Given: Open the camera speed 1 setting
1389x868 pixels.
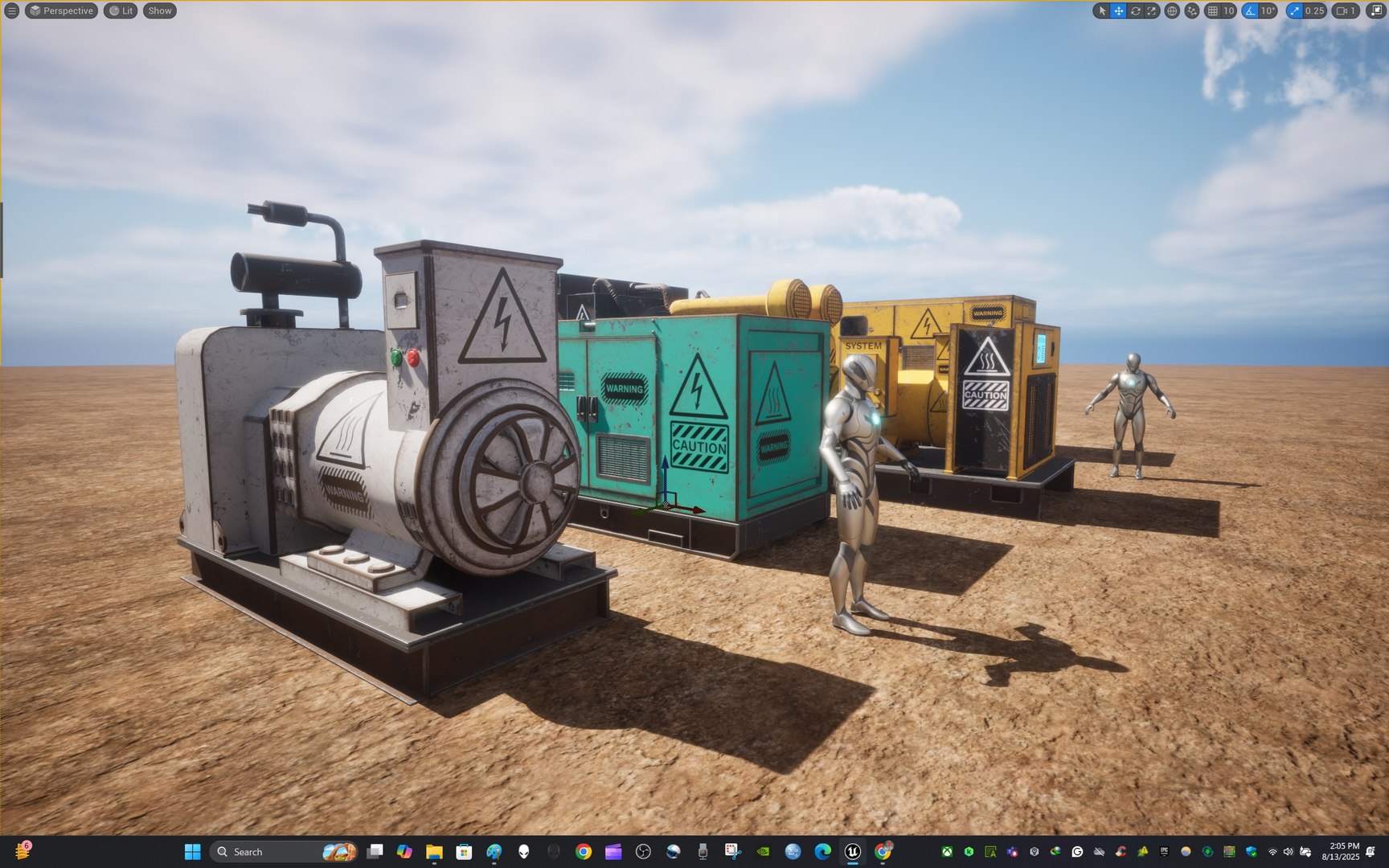Looking at the screenshot, I should [x=1346, y=10].
